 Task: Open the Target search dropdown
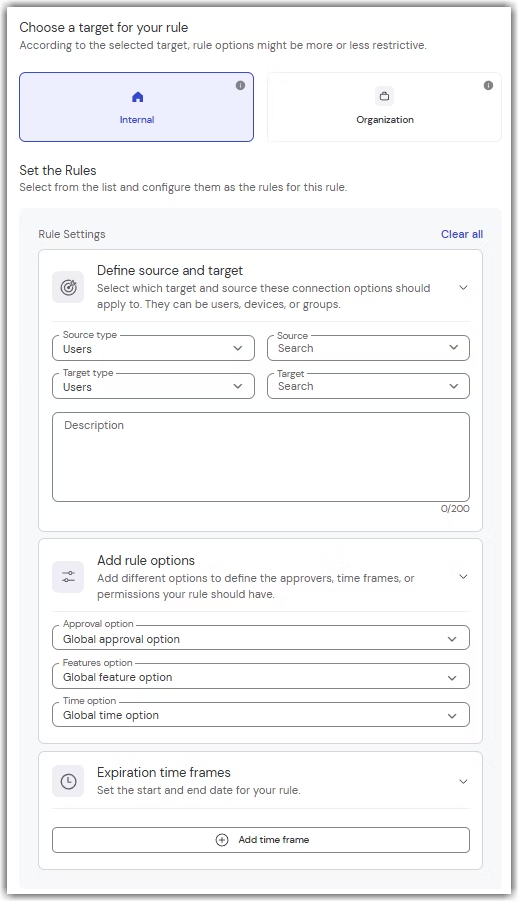tap(368, 386)
